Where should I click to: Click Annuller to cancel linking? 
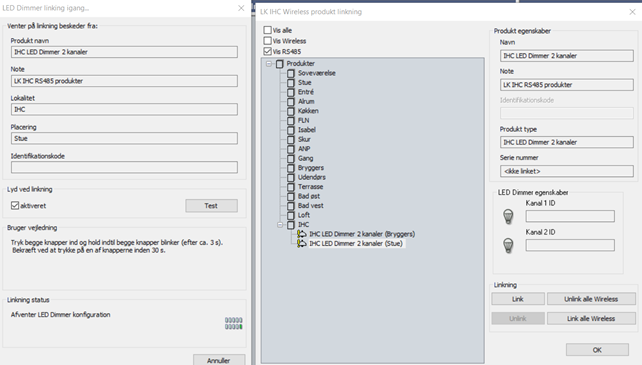coord(219,360)
